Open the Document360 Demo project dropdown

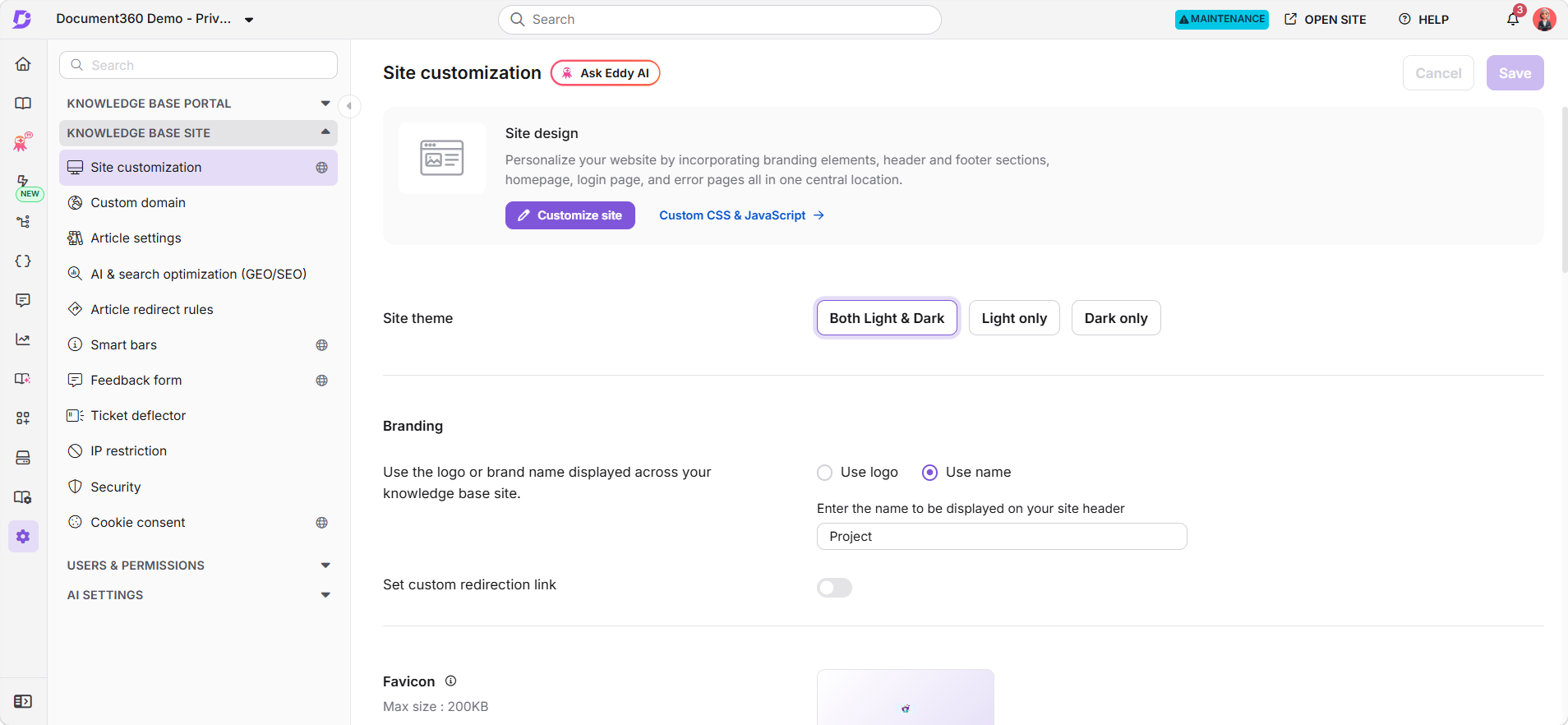tap(155, 19)
